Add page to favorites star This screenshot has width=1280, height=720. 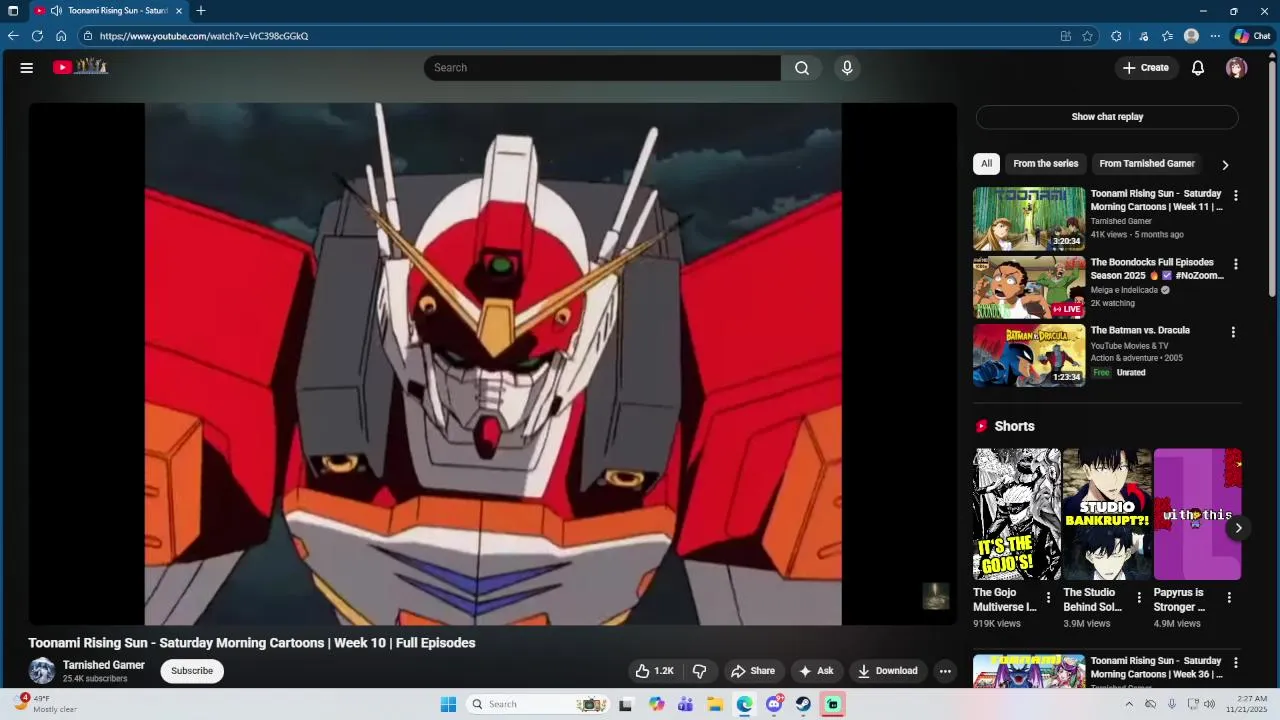1087,36
